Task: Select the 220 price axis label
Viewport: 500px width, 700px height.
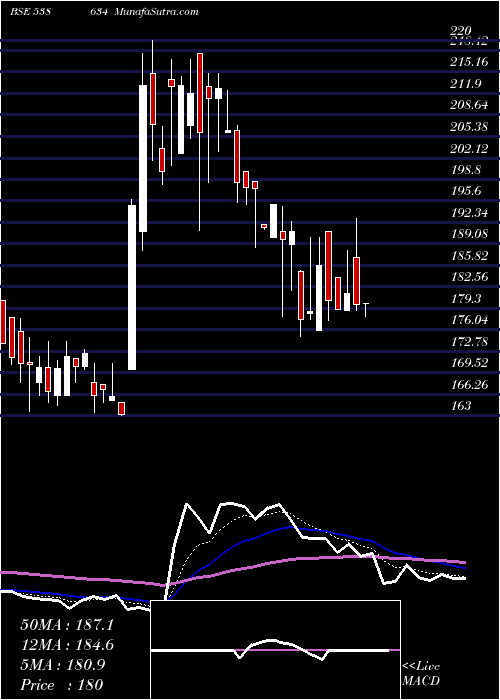Action: [x=461, y=31]
